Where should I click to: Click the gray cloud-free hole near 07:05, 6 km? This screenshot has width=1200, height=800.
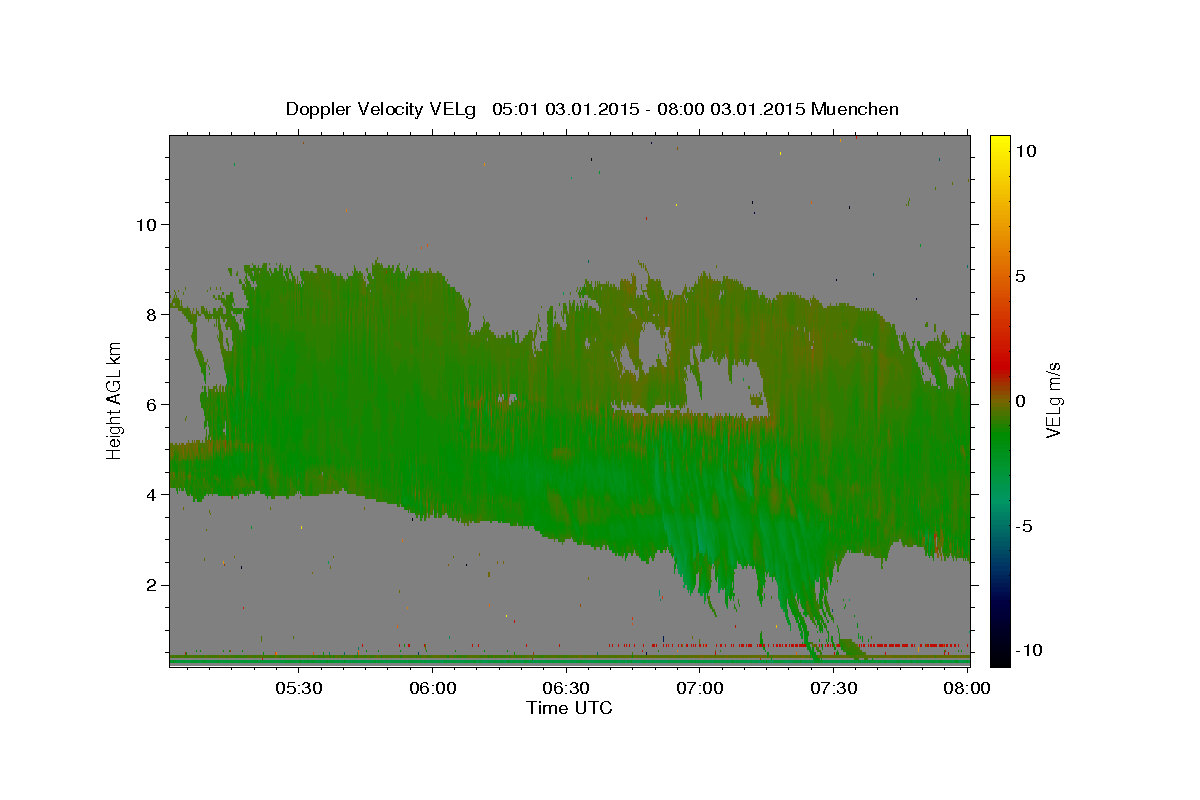pos(728,386)
